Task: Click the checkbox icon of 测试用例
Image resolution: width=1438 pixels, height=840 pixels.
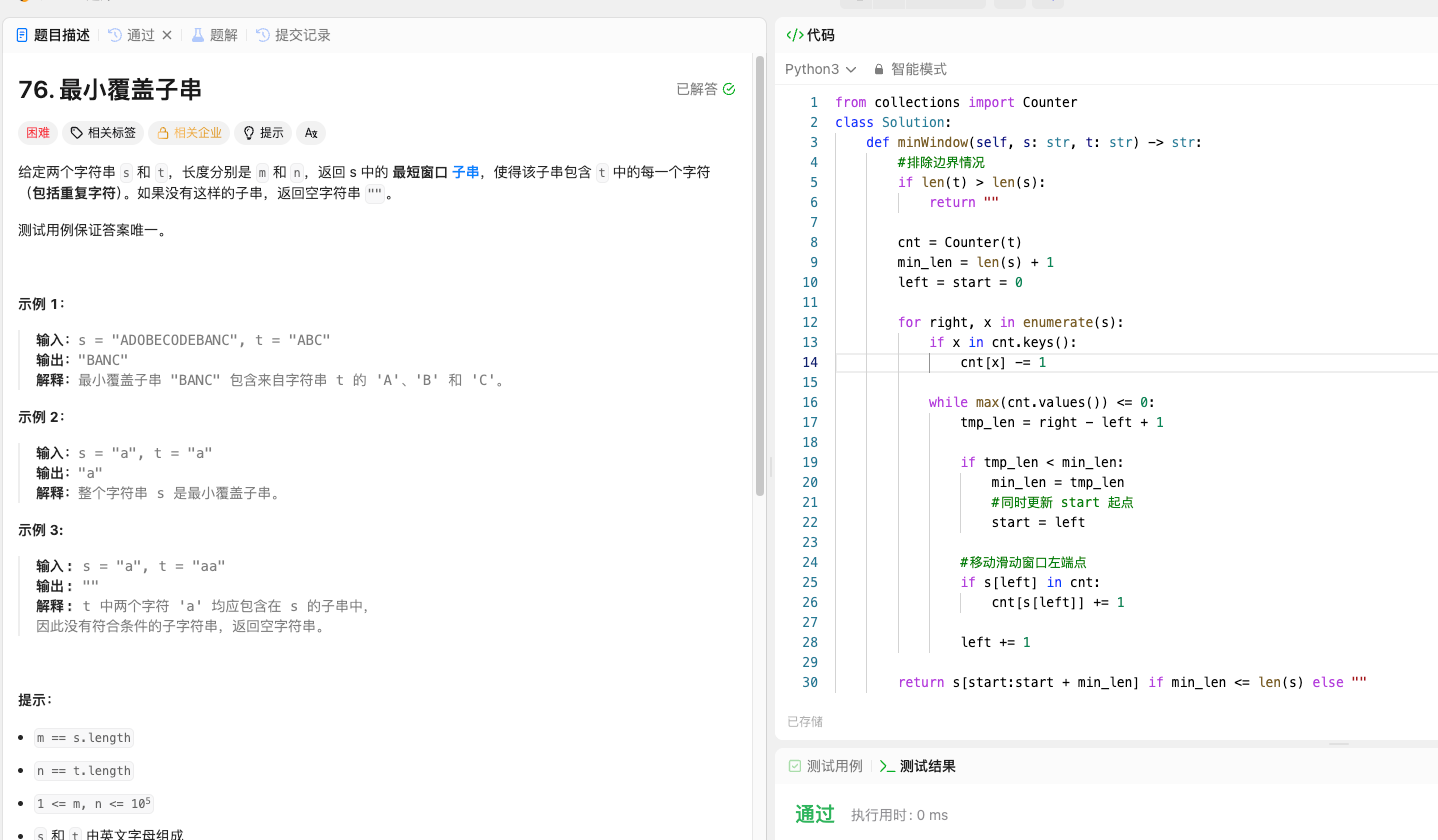Action: [x=795, y=767]
